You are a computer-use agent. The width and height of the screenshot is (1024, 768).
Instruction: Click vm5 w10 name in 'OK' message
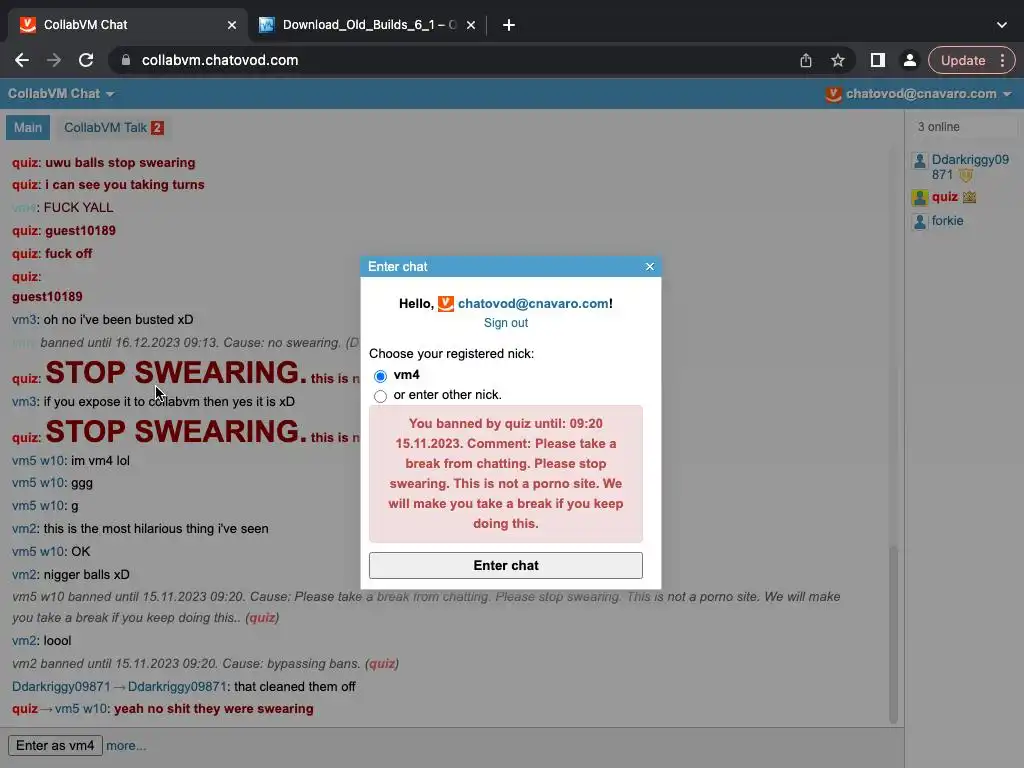pyautogui.click(x=38, y=552)
